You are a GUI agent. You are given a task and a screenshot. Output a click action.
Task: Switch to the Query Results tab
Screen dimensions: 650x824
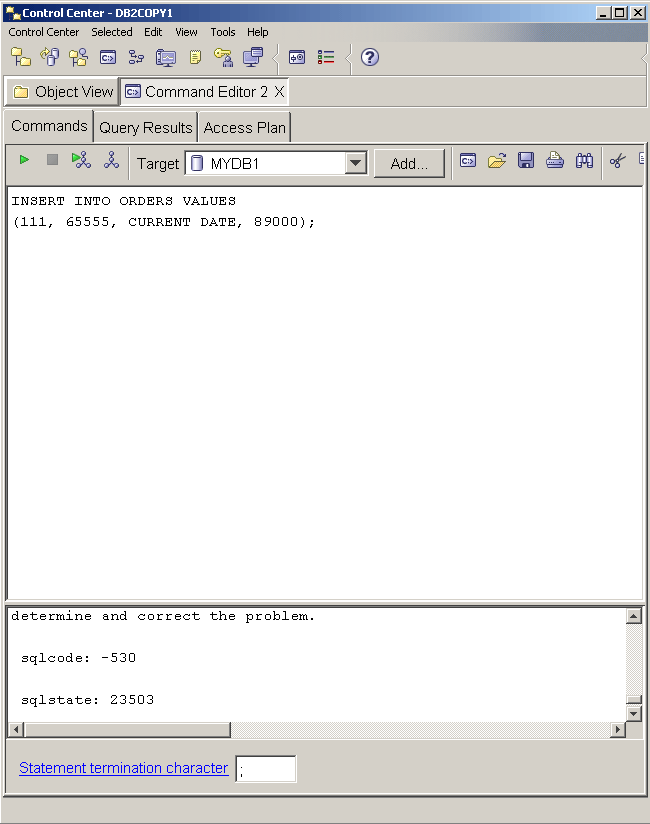click(146, 128)
